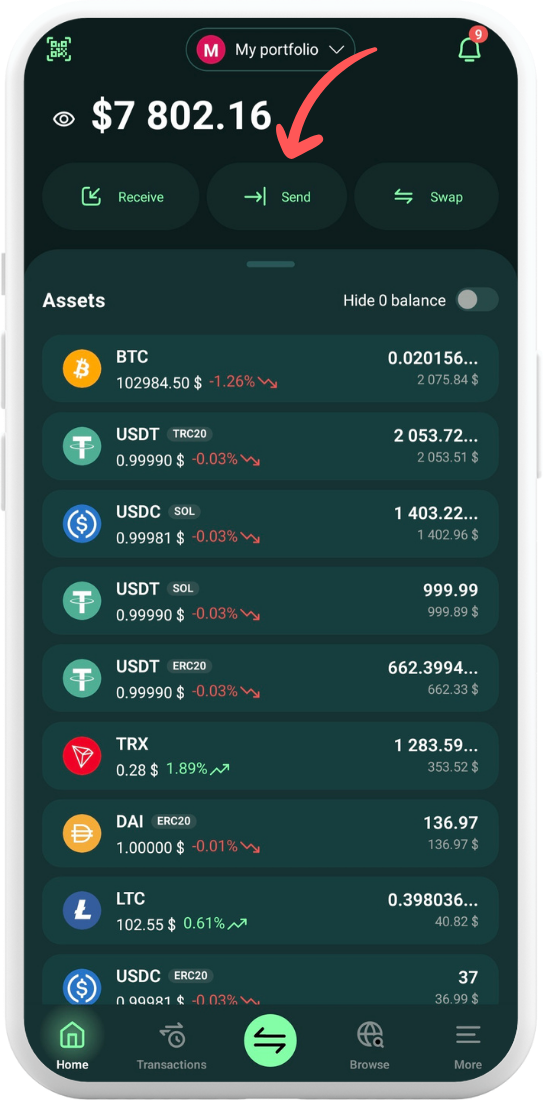The image size is (543, 1100).
Task: Tap the green center swap circle button
Action: (270, 1041)
